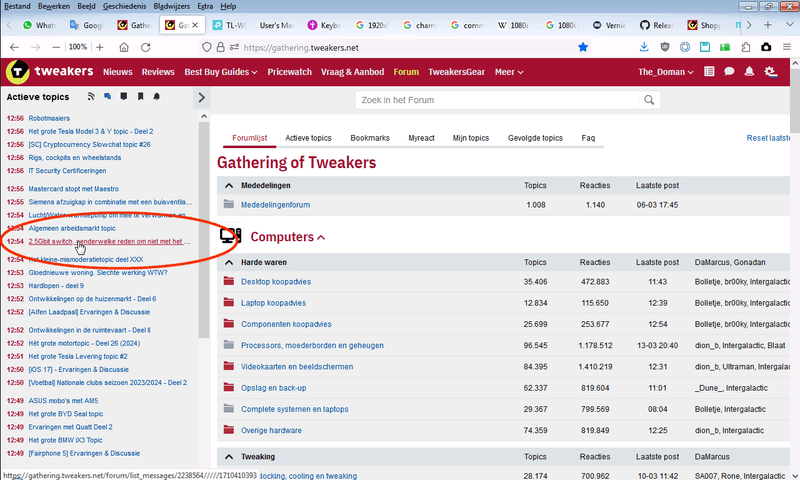Collapse the Mededelingen section chevron
The height and width of the screenshot is (480, 800).
point(229,186)
